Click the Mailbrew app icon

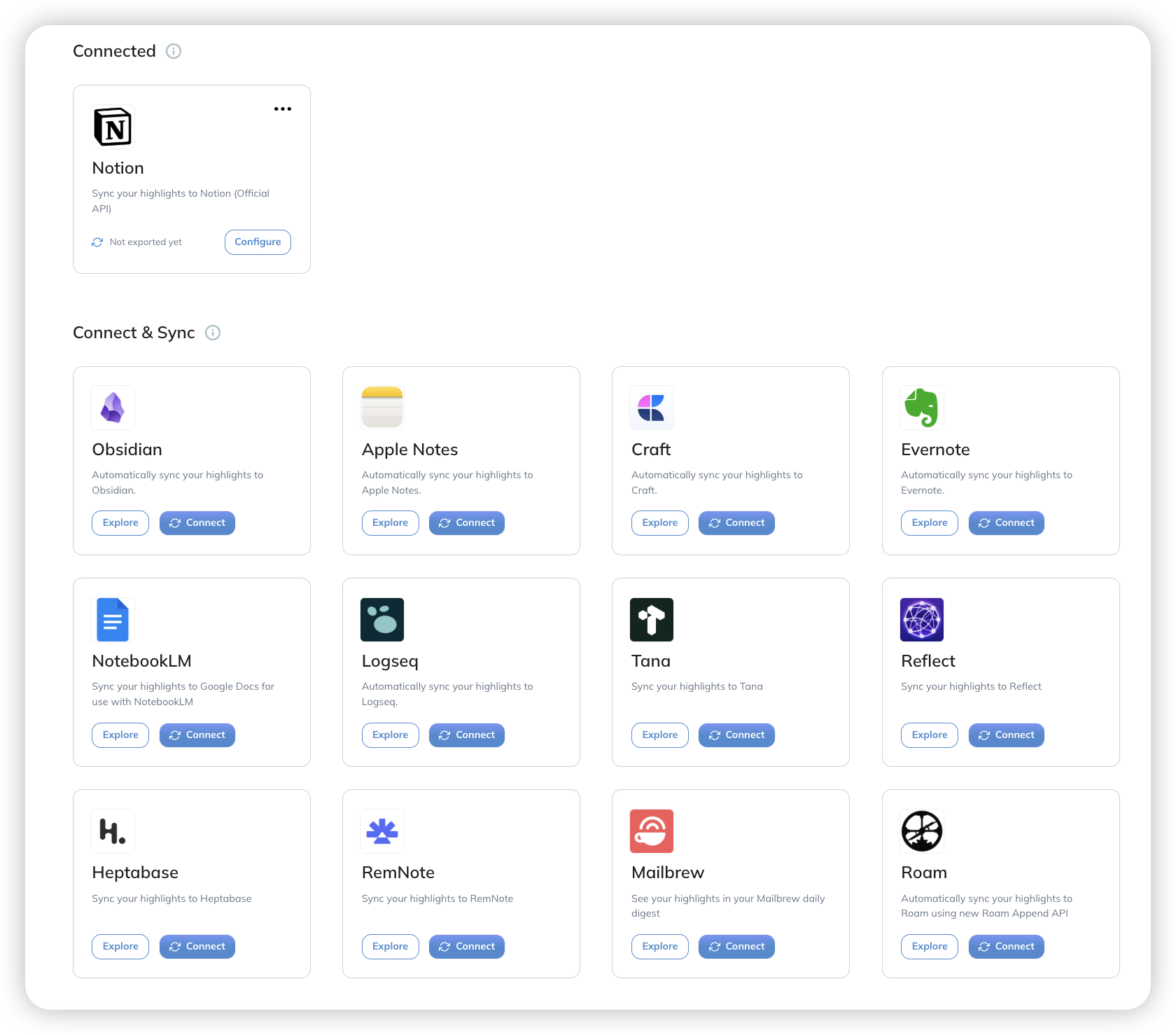(x=652, y=831)
